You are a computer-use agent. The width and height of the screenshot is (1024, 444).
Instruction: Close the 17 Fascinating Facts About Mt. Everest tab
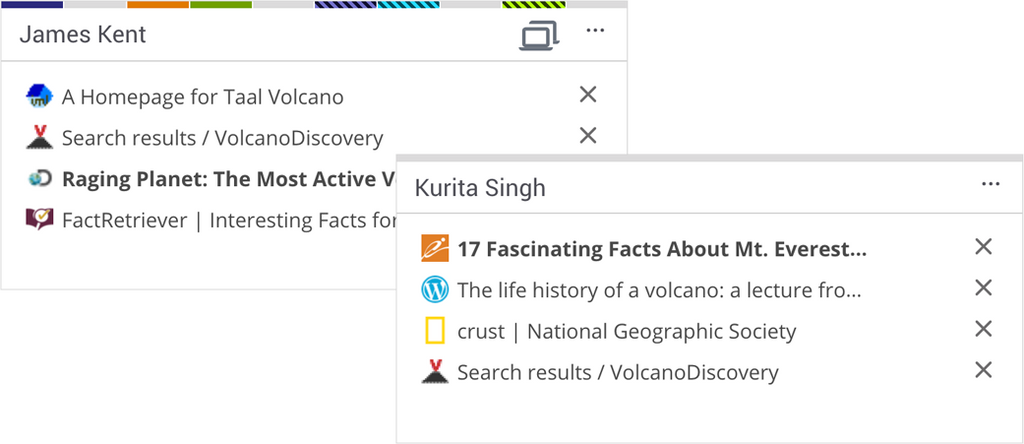pyautogui.click(x=983, y=247)
